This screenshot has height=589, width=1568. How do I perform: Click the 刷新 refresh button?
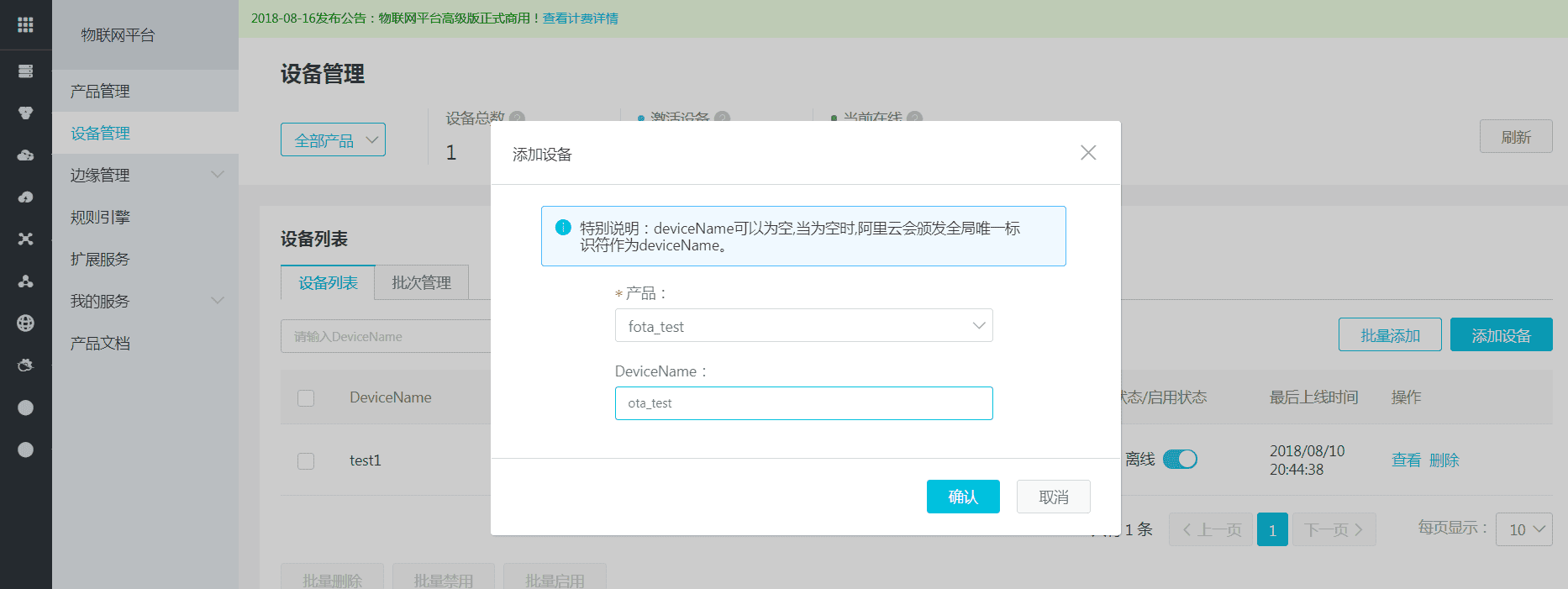click(x=1516, y=136)
